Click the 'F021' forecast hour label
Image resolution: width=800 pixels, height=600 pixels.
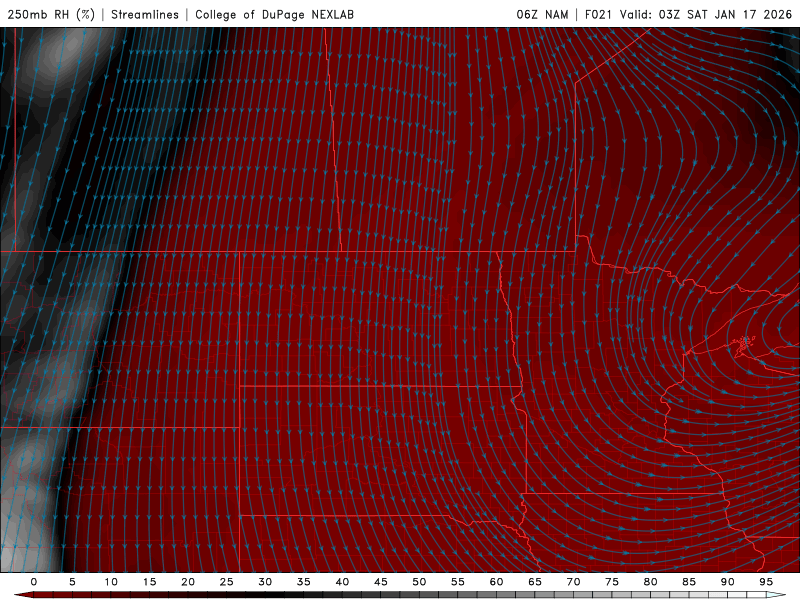pyautogui.click(x=598, y=14)
